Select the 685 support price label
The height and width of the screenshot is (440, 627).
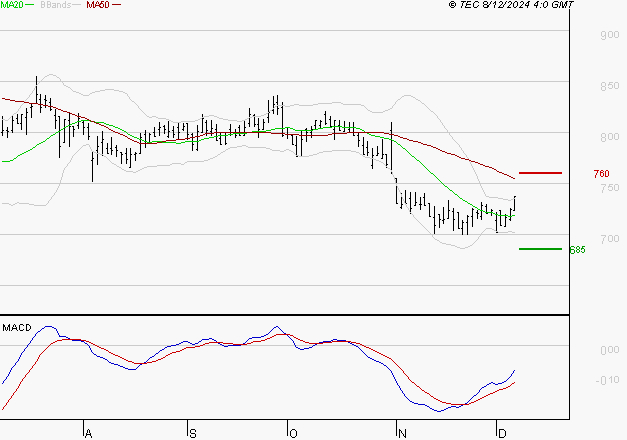[576, 250]
